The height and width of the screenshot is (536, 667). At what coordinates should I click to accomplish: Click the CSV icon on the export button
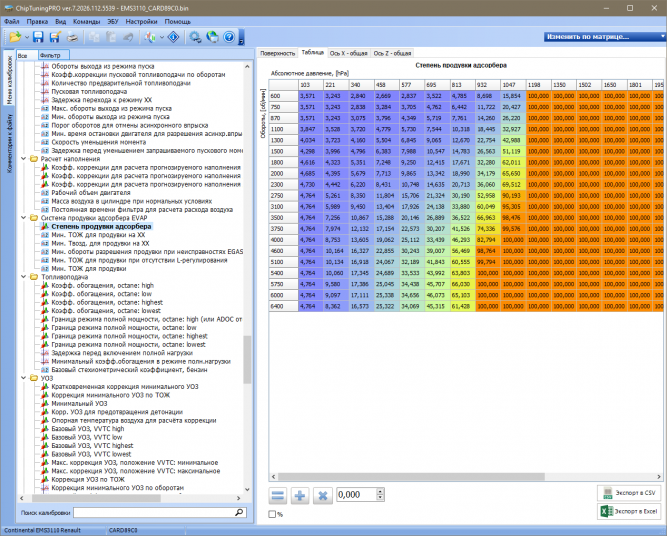point(607,493)
